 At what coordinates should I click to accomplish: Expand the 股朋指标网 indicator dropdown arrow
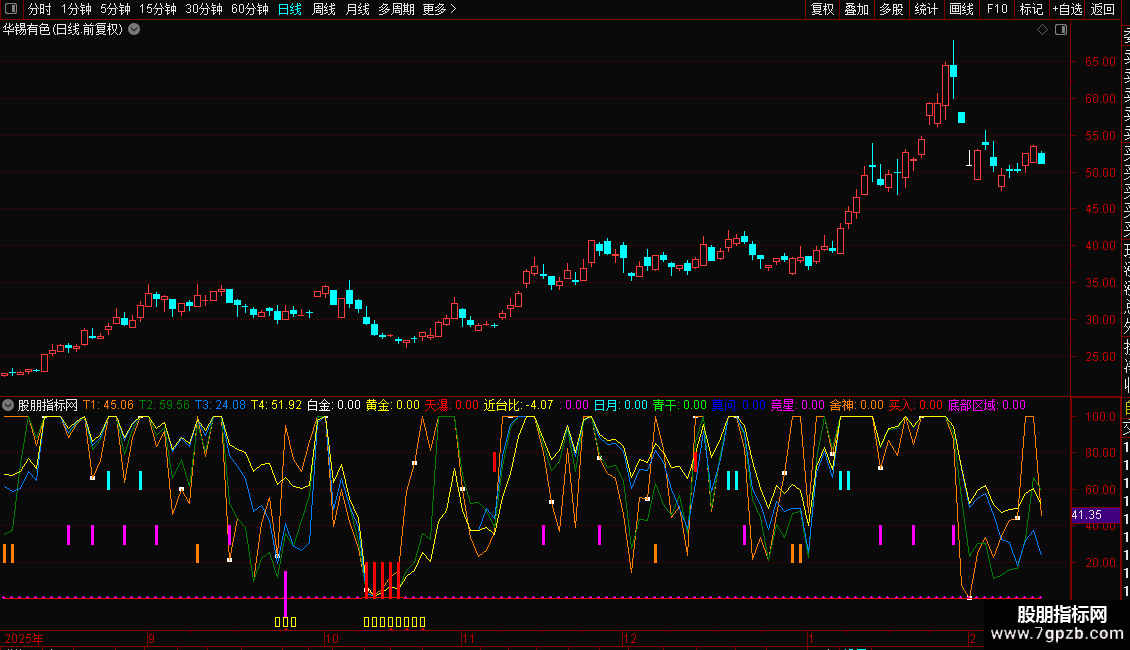tap(9, 405)
